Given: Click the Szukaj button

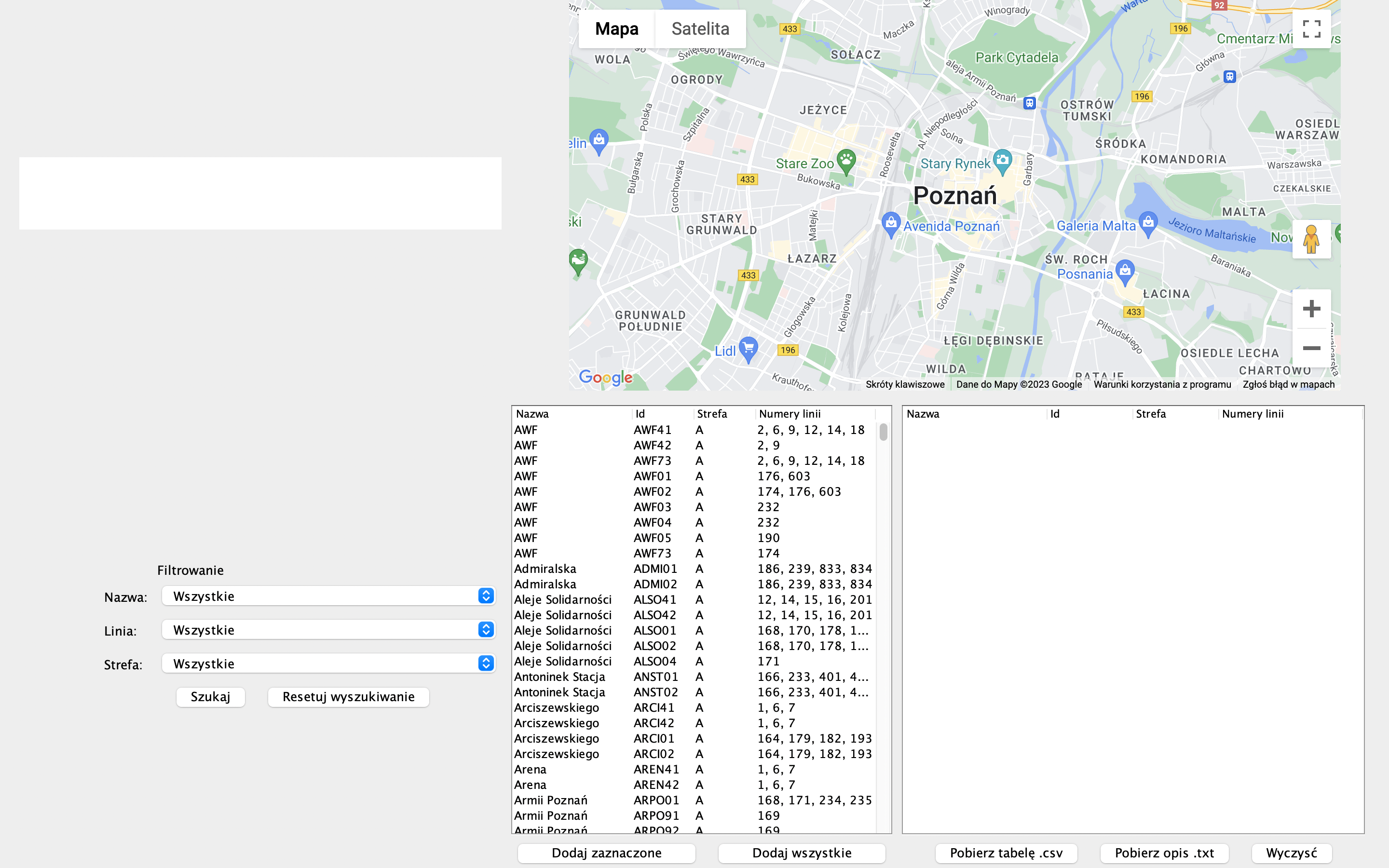Looking at the screenshot, I should (x=210, y=697).
